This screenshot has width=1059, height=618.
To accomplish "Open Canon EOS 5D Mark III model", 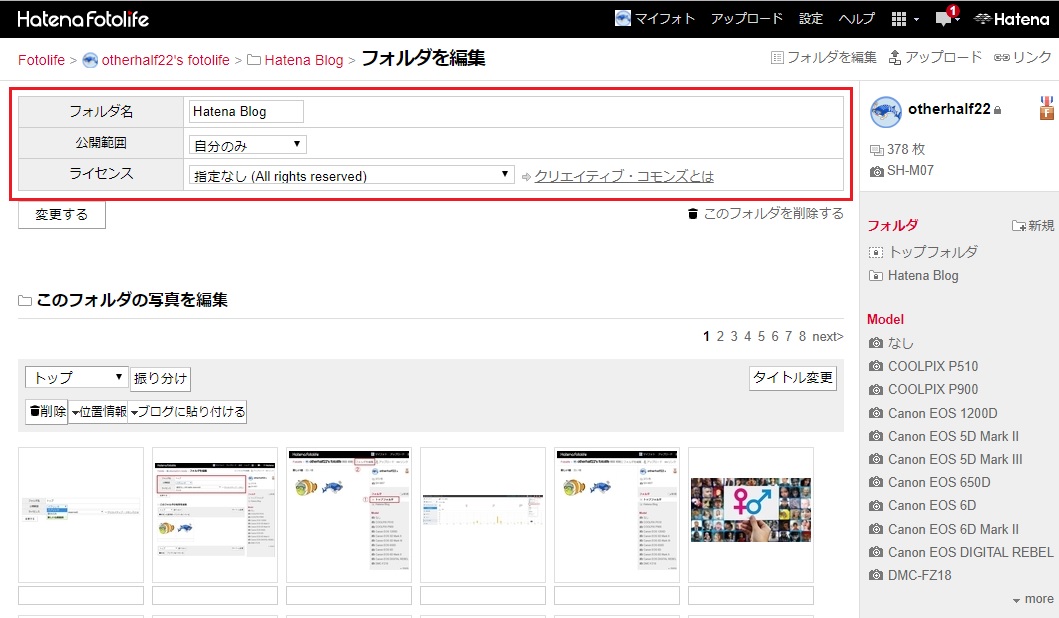I will pyautogui.click(x=955, y=459).
